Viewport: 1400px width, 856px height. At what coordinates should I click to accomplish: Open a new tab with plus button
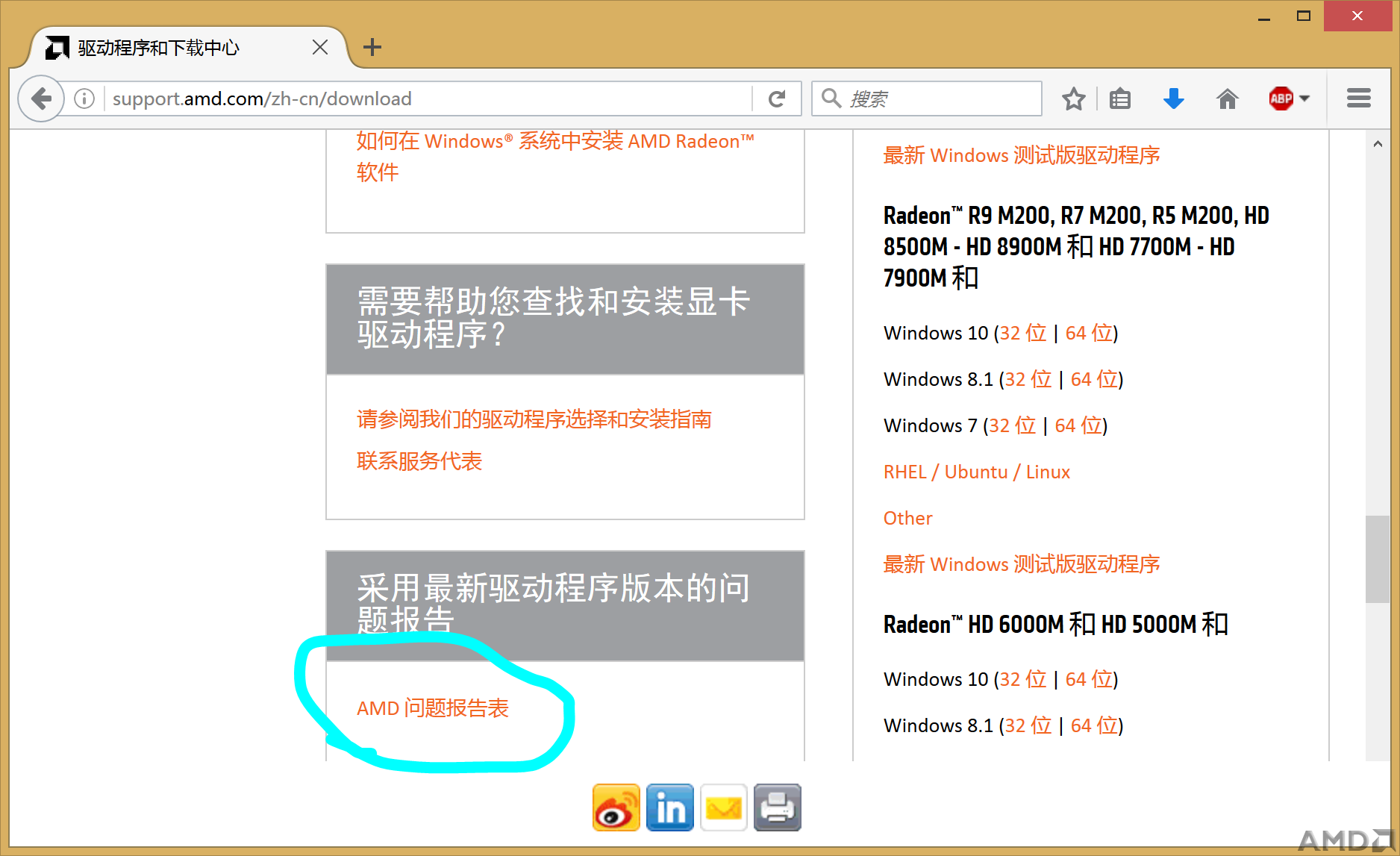click(372, 47)
